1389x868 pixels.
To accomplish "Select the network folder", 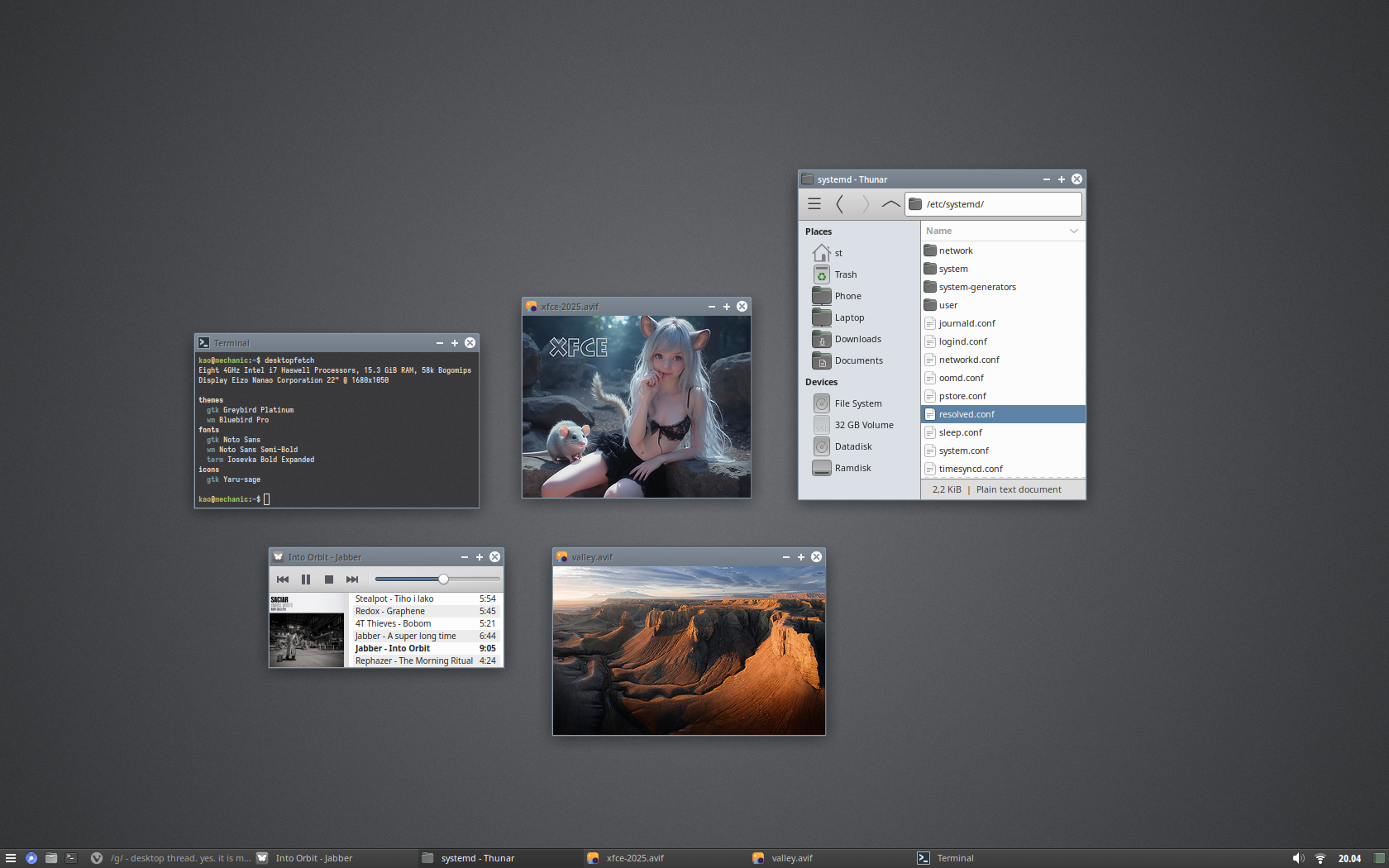I will click(x=1003, y=250).
